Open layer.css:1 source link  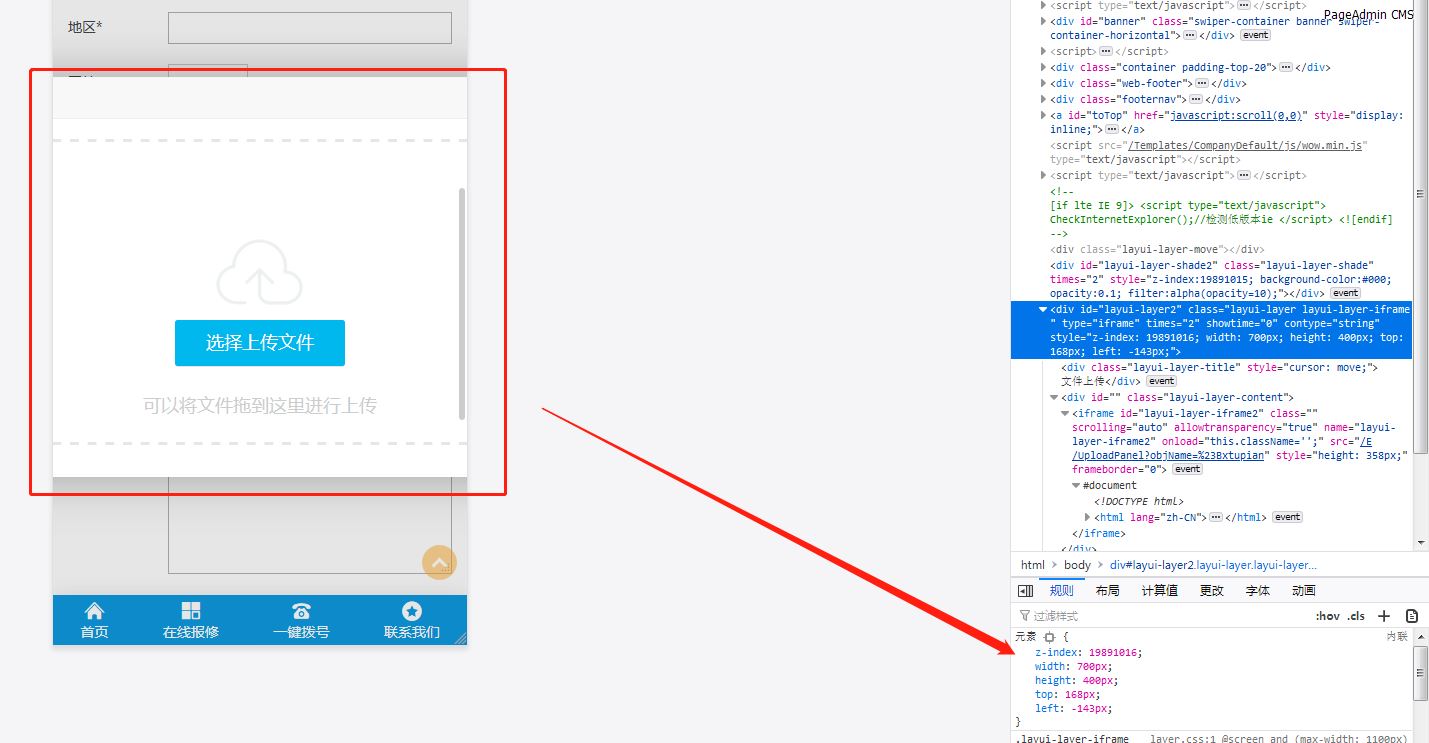1181,739
